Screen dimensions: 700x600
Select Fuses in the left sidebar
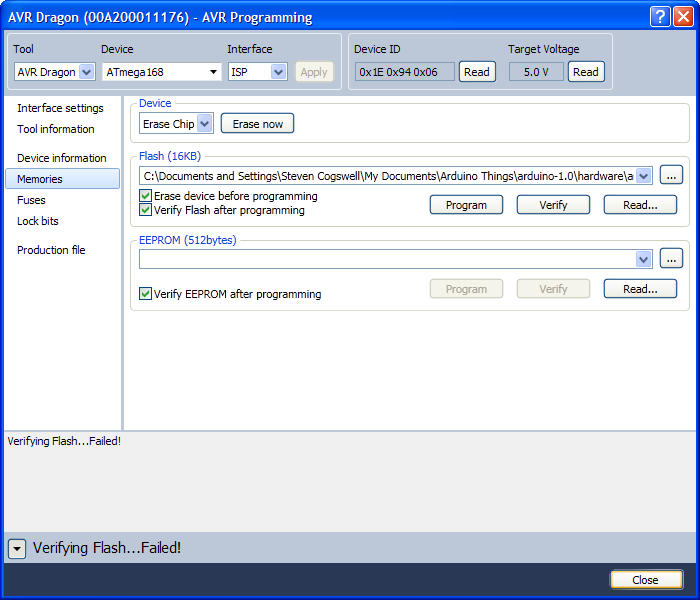click(31, 200)
